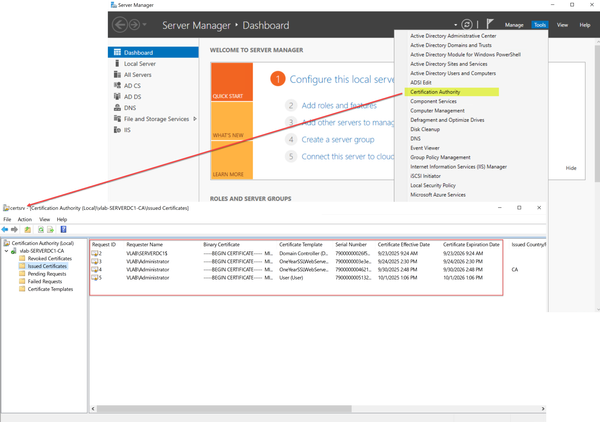Expand File and Storage Services arrow
Image resolution: width=600 pixels, height=422 pixels.
[195, 119]
